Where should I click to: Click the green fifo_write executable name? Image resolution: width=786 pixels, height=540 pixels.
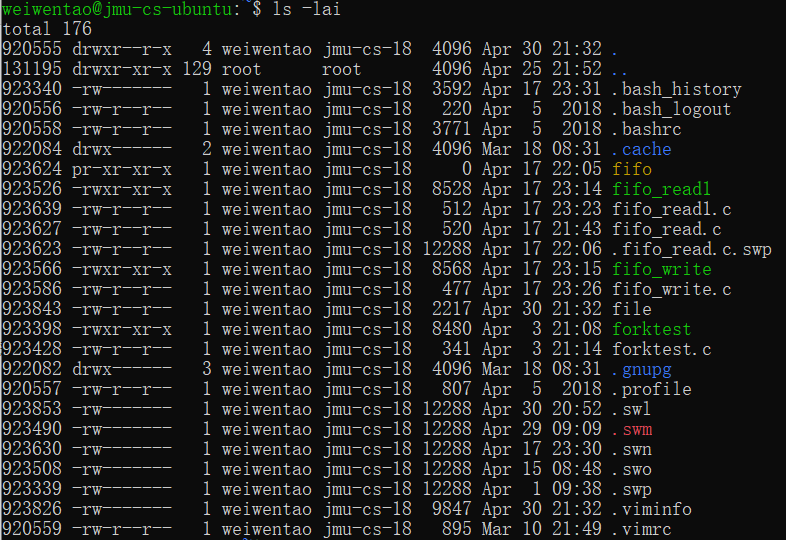pyautogui.click(x=662, y=270)
